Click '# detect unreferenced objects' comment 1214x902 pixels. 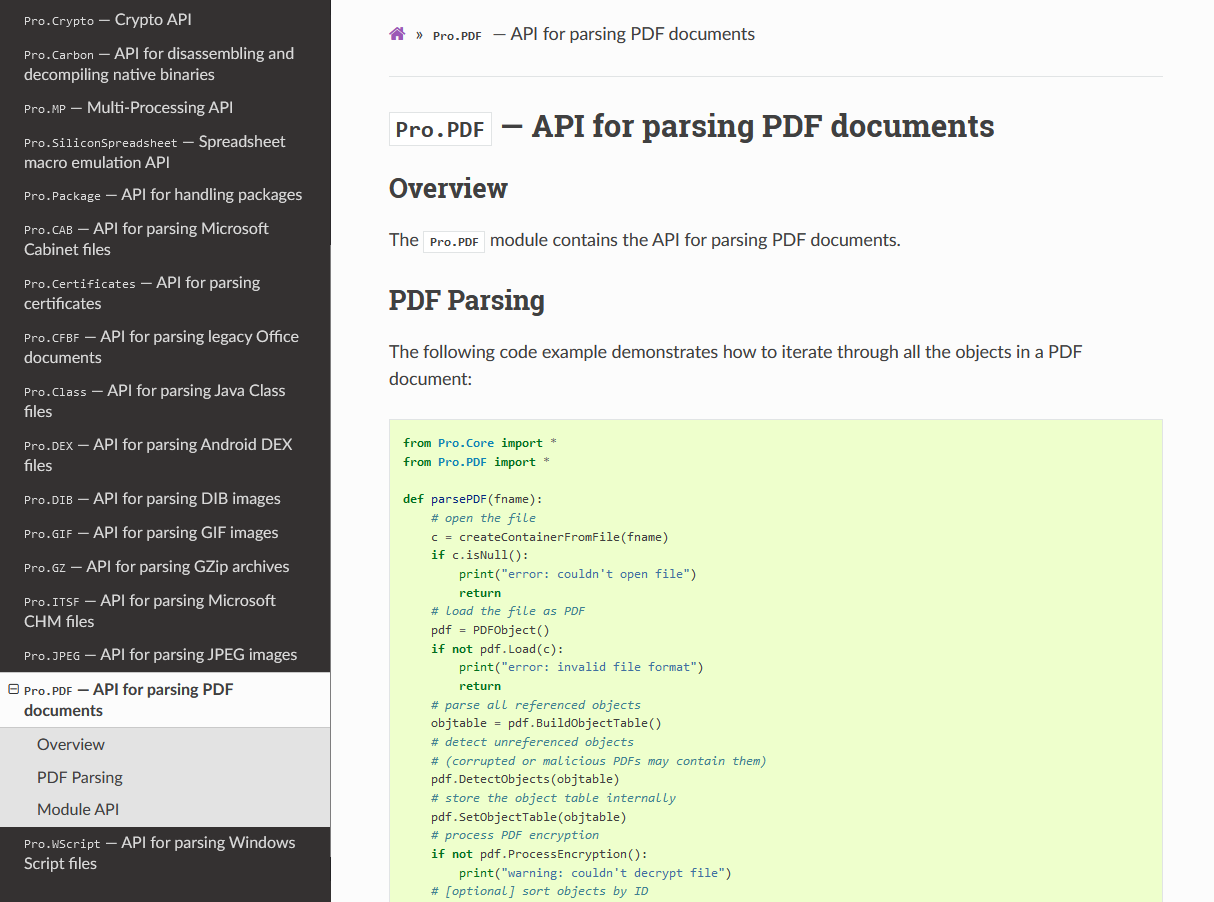pos(532,742)
